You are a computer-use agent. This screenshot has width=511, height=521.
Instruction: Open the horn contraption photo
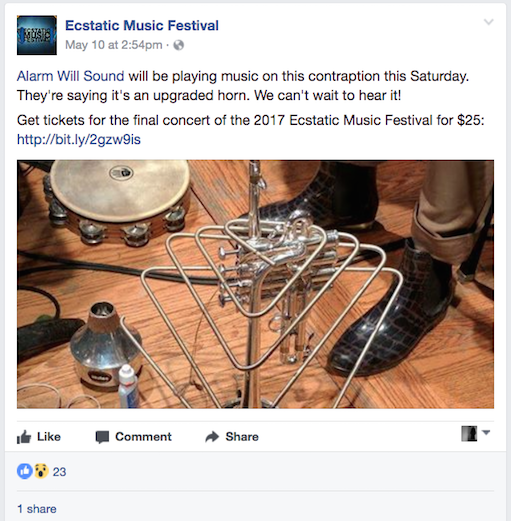(255, 284)
